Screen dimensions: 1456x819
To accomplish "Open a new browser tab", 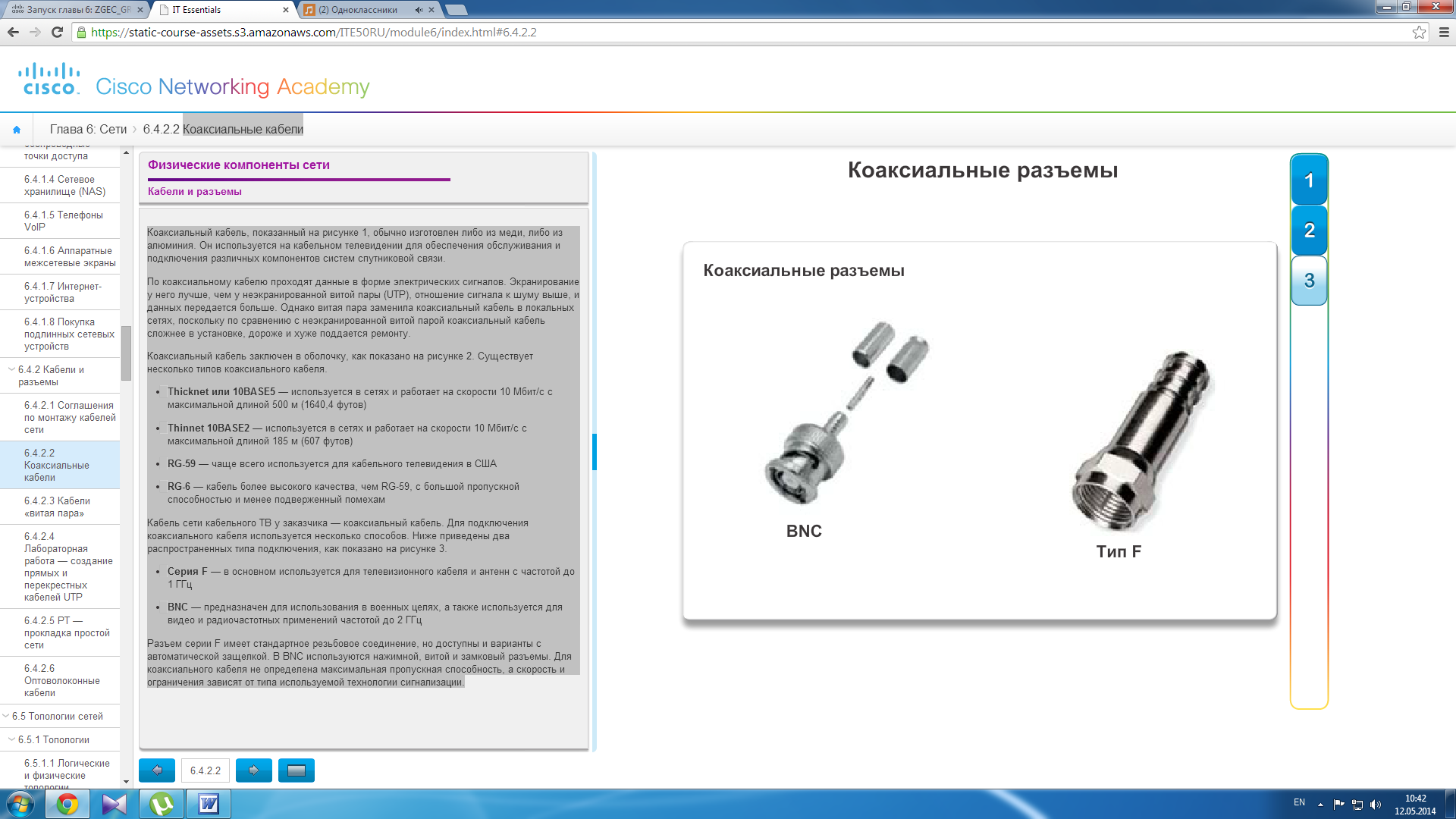I will (x=456, y=10).
